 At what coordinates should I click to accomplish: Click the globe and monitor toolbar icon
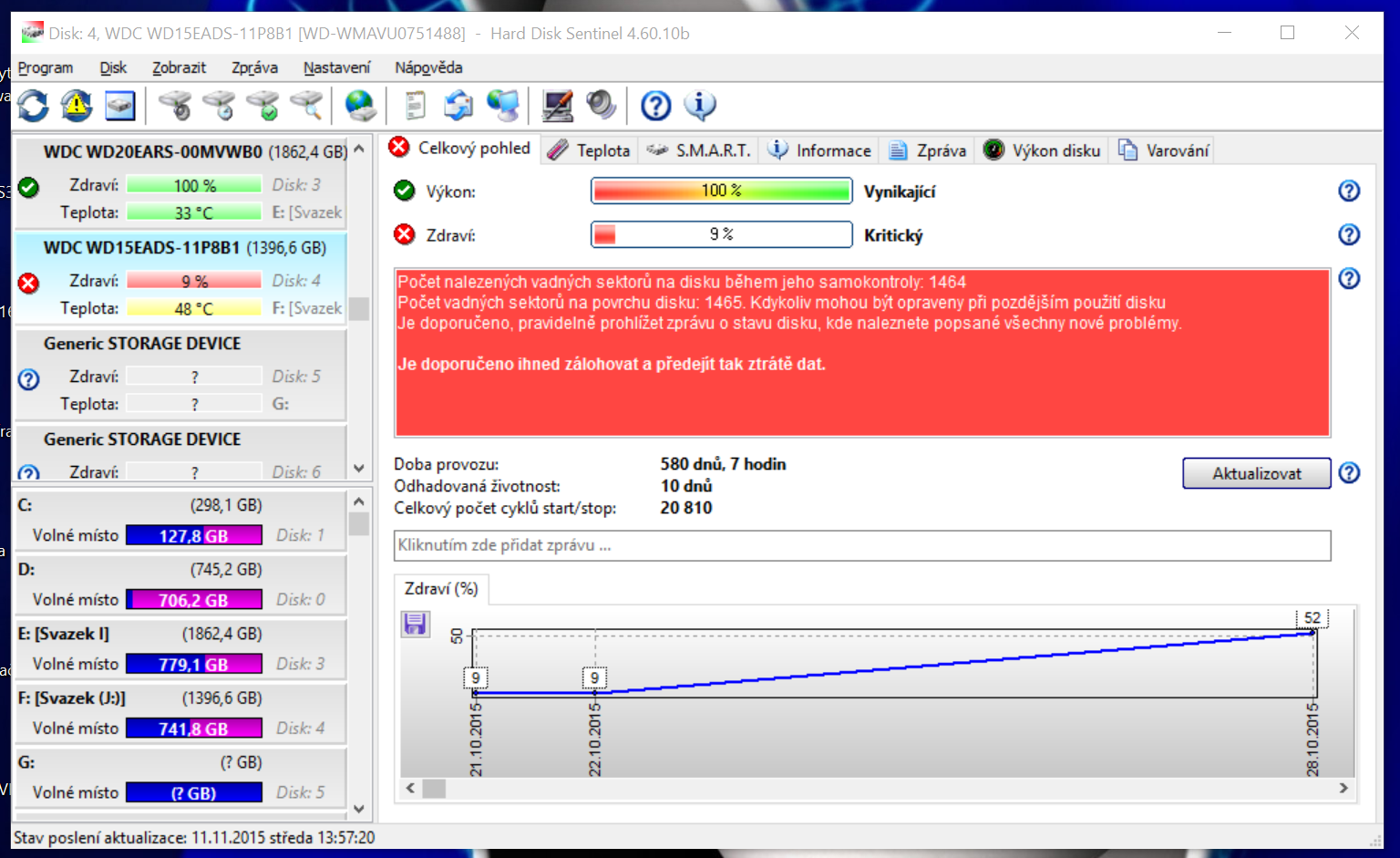pos(502,106)
